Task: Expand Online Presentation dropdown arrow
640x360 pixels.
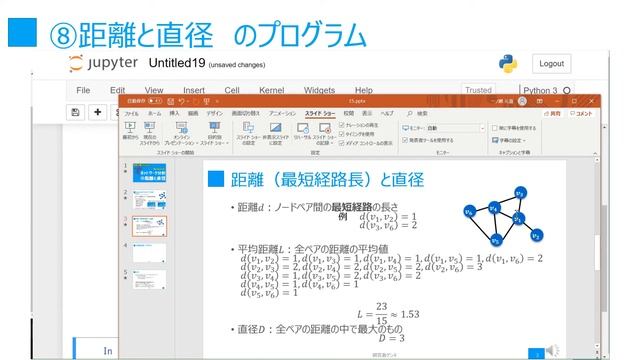Action: tap(197, 143)
